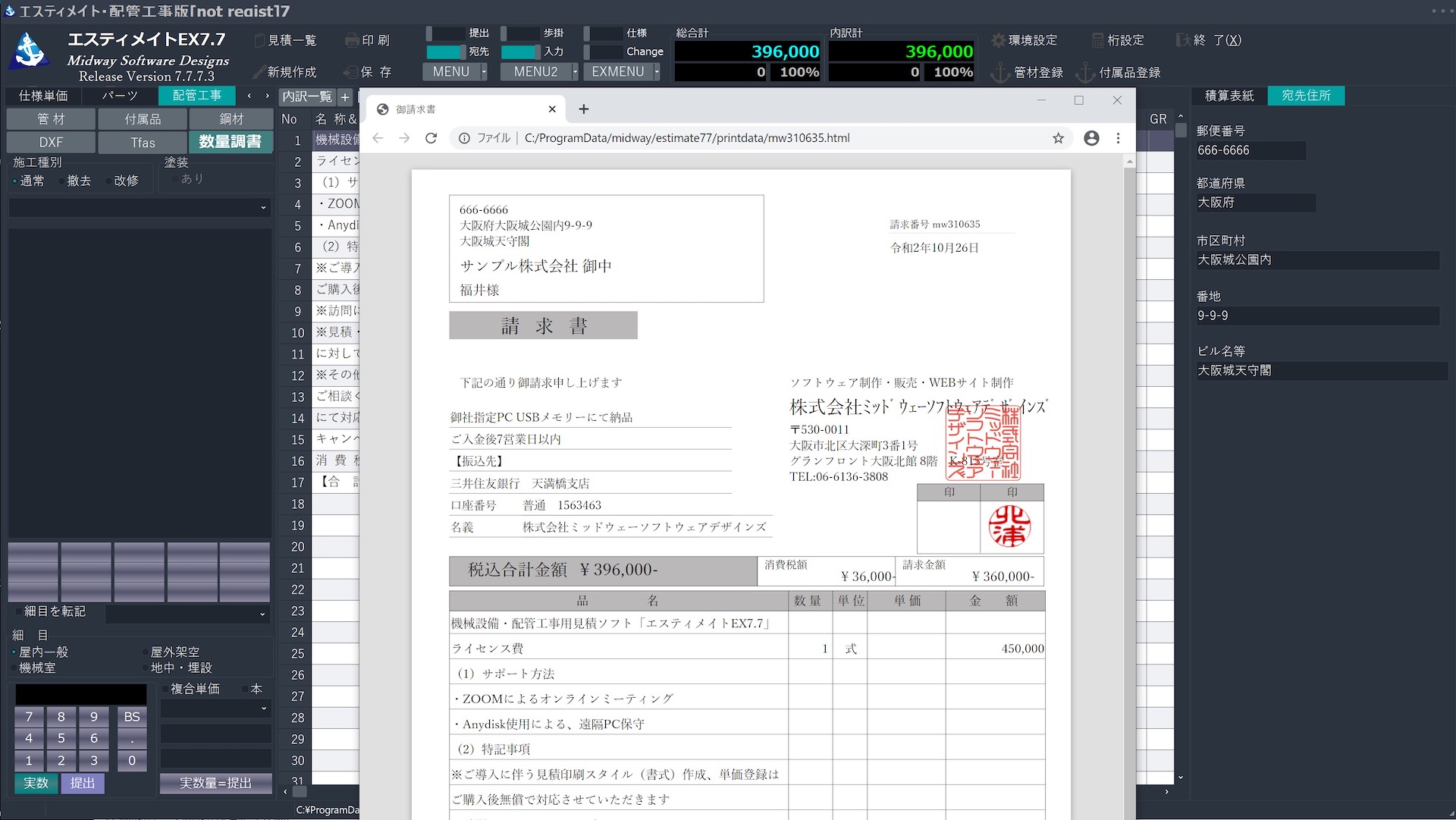This screenshot has height=820, width=1456.
Task: Switch to the パーツ tab
Action: 120,96
